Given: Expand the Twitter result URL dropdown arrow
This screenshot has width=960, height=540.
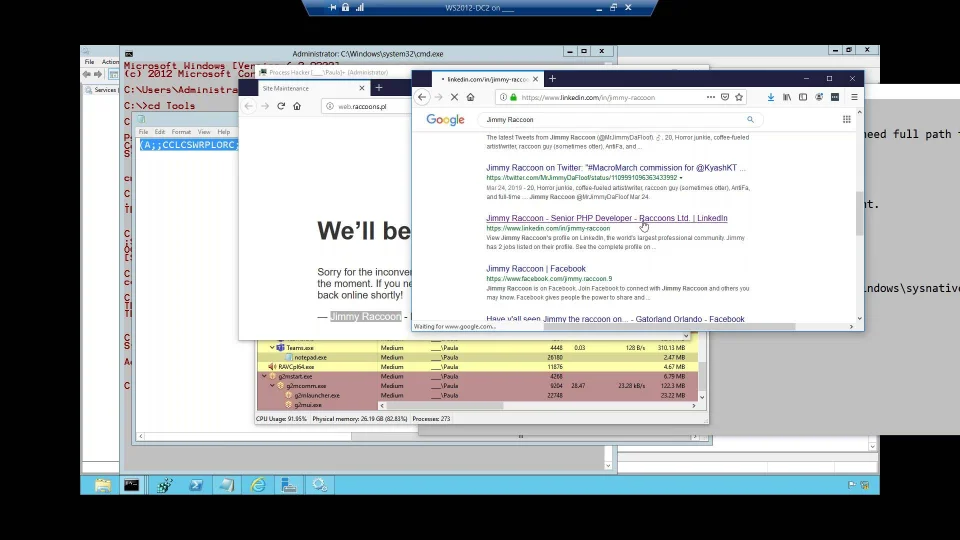Looking at the screenshot, I should click(x=681, y=178).
